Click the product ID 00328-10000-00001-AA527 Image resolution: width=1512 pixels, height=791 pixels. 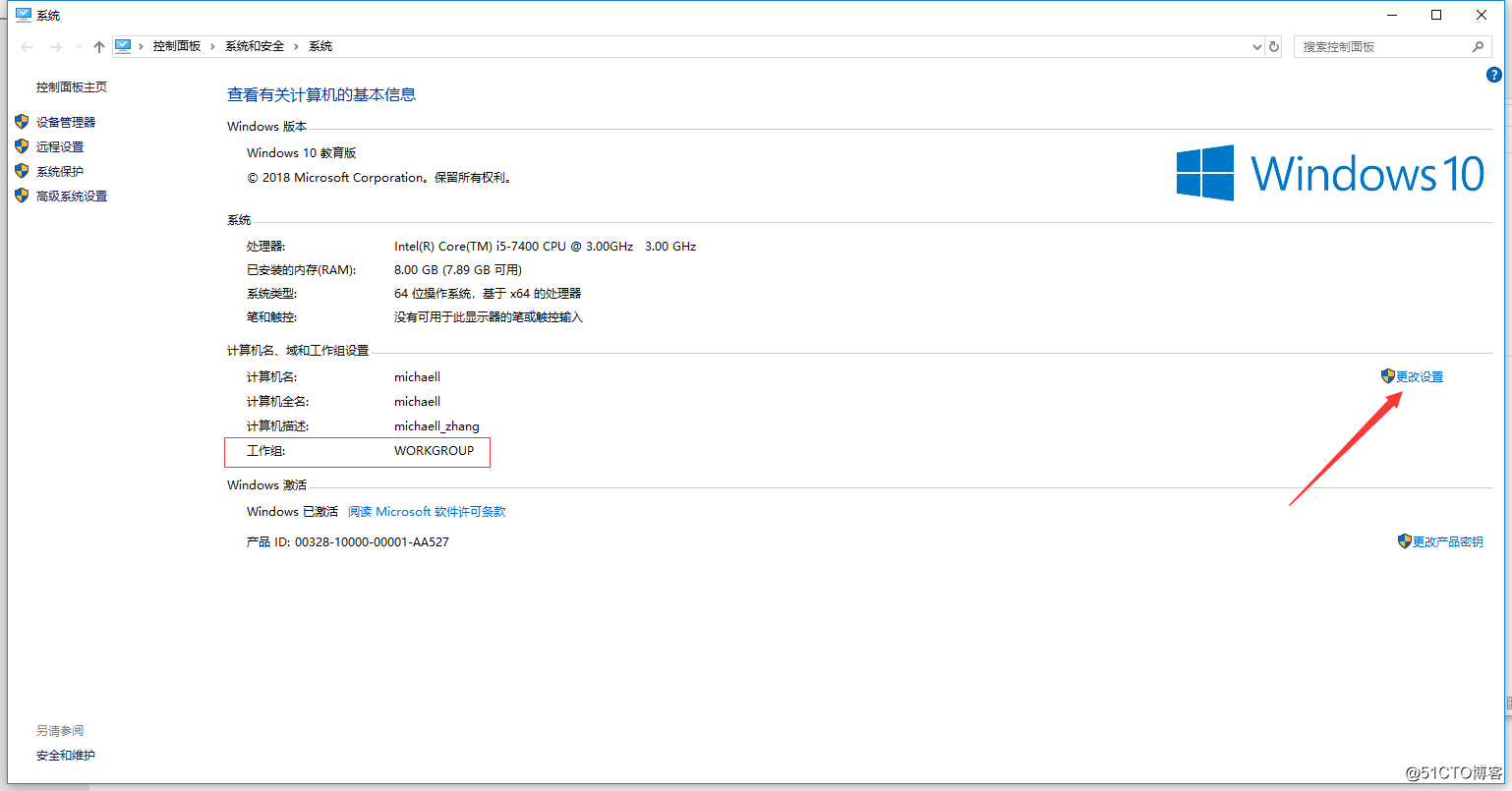click(372, 542)
